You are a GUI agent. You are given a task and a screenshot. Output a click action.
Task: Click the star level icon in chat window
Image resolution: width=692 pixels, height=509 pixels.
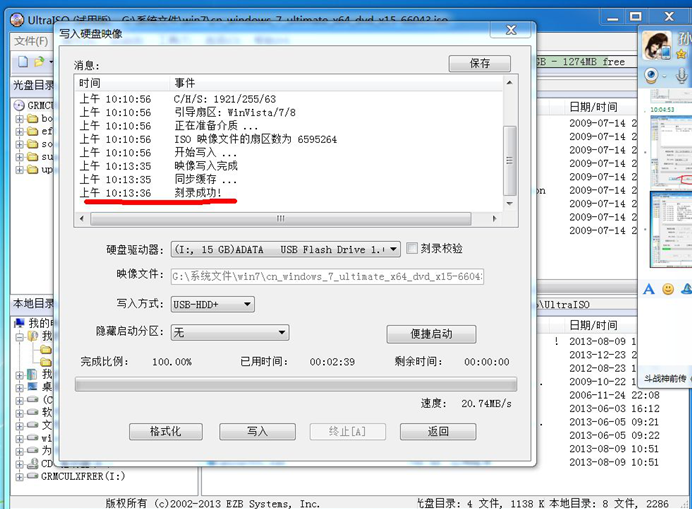pyautogui.click(x=681, y=54)
